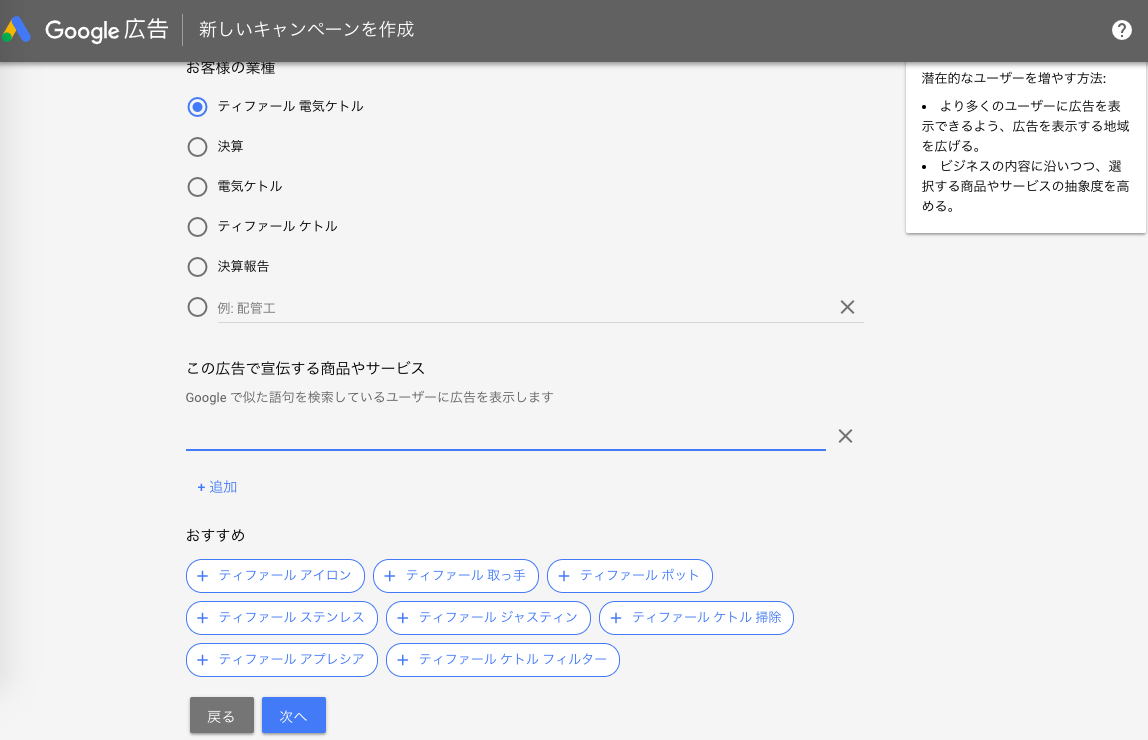Click the 次へ next button
This screenshot has height=740, width=1148.
[294, 716]
